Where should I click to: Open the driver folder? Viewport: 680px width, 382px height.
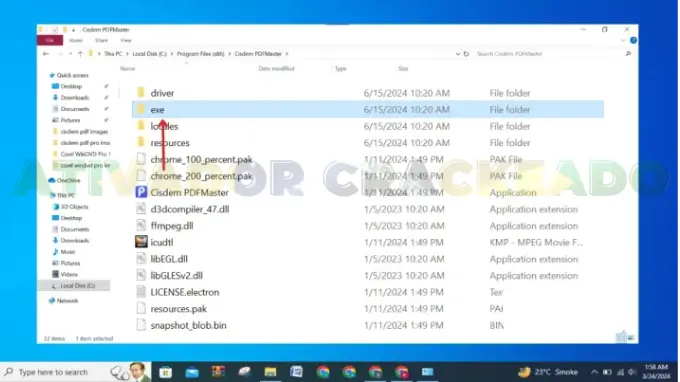(x=162, y=93)
